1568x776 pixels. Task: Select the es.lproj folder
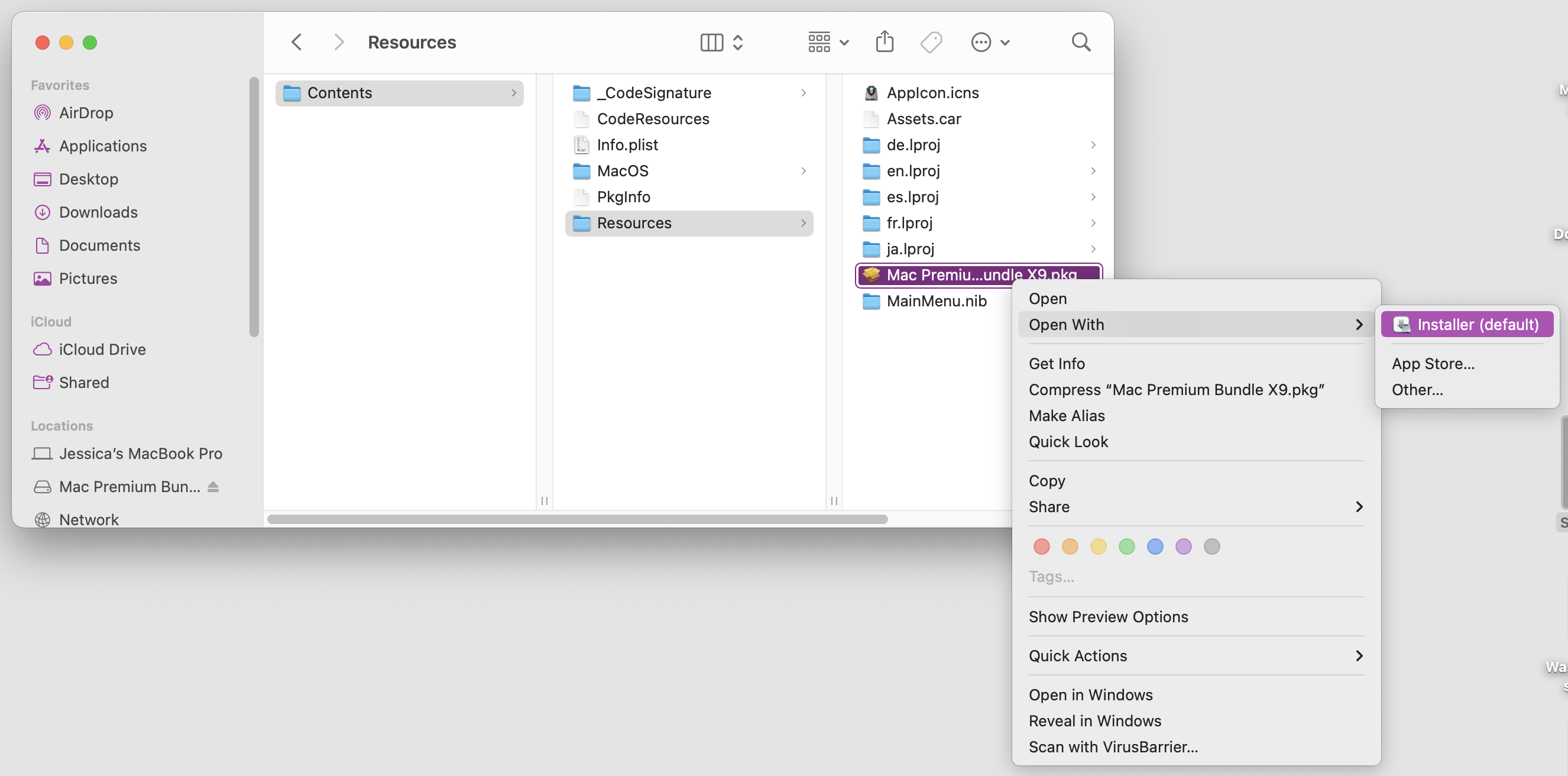point(979,197)
